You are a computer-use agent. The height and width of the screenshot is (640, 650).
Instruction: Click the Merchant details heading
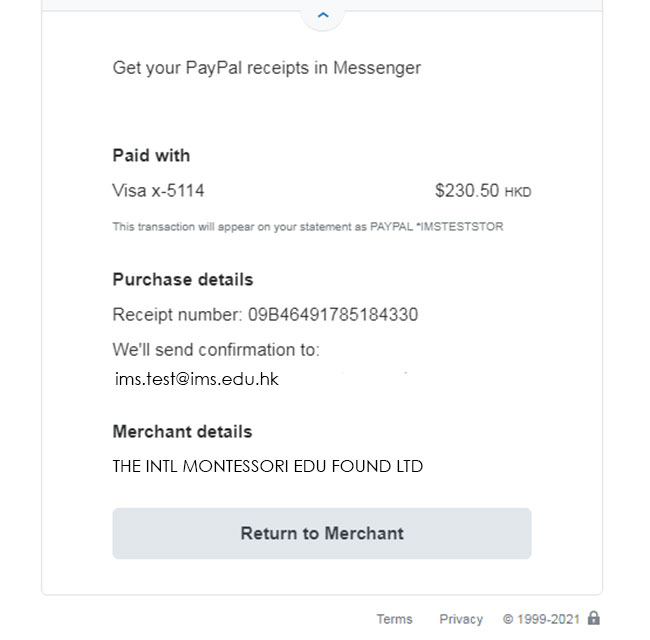(x=182, y=432)
